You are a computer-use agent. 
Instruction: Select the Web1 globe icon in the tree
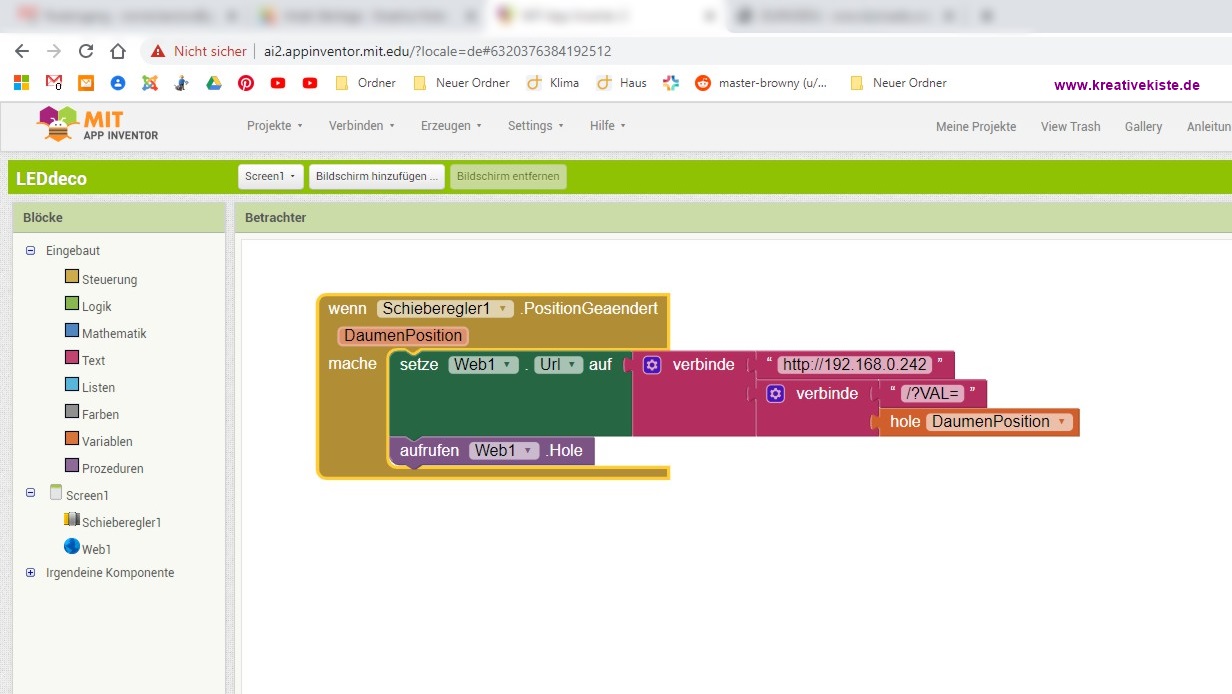[x=72, y=547]
